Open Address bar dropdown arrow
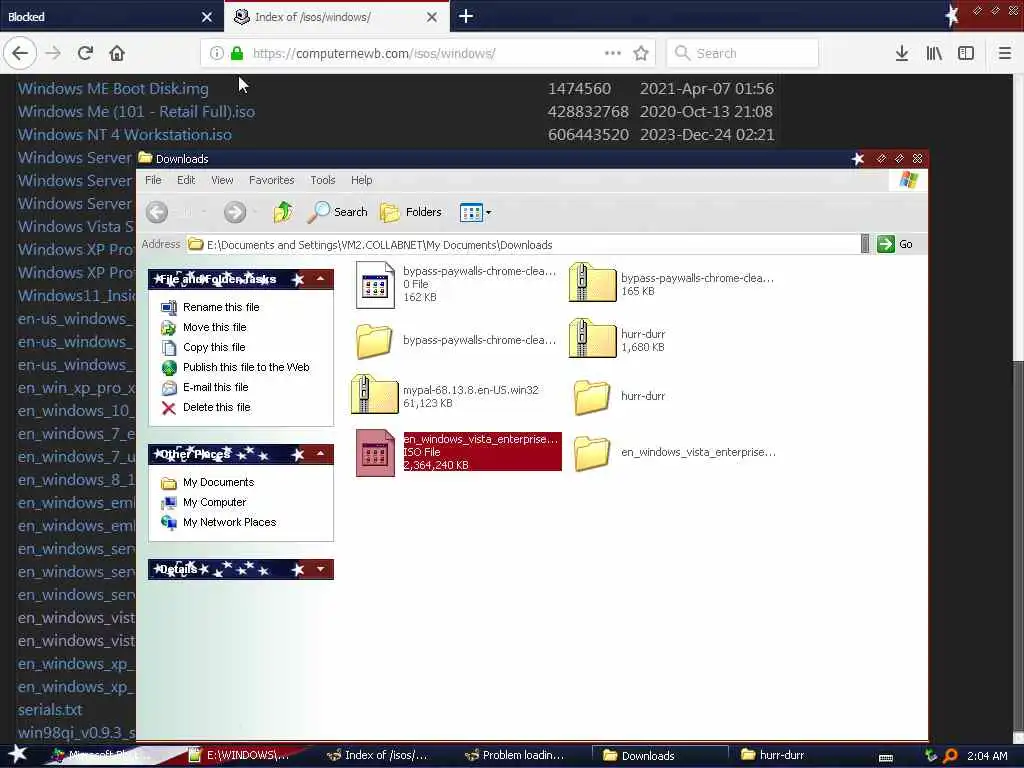The height and width of the screenshot is (768, 1024). (865, 244)
